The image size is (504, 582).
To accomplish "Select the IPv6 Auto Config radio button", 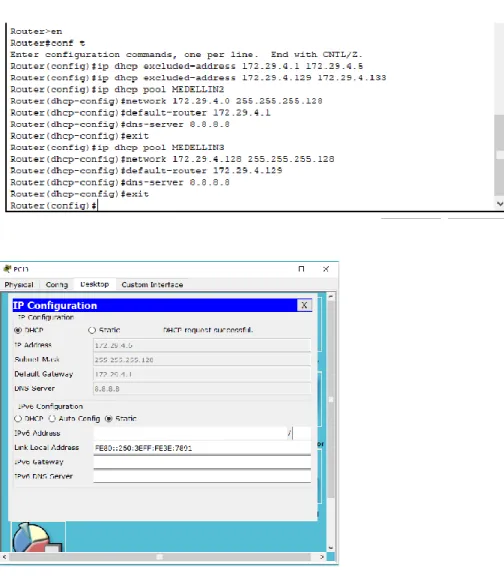I will (x=52, y=419).
